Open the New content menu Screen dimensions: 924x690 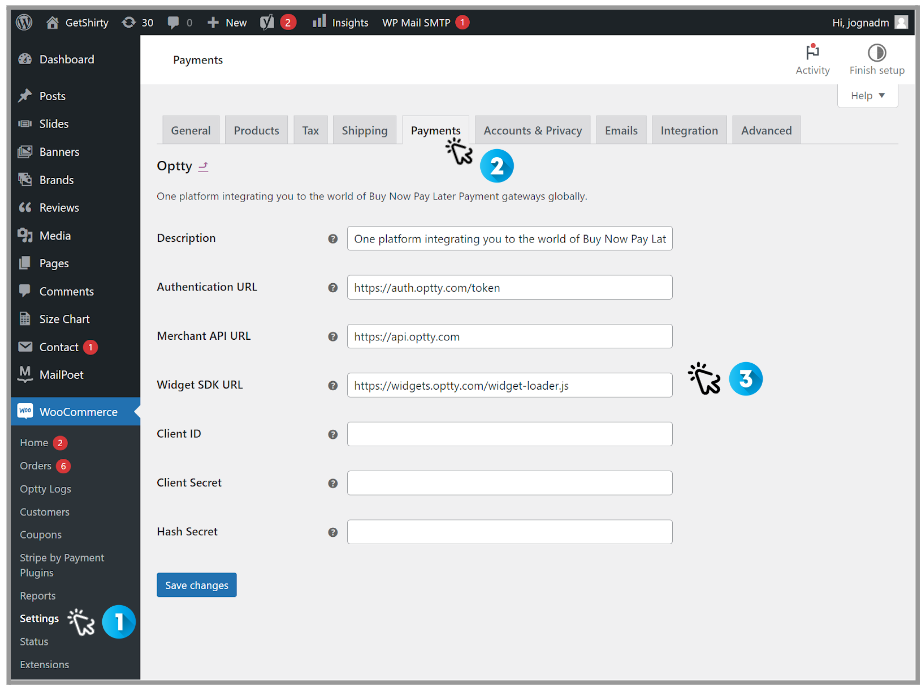[x=227, y=22]
